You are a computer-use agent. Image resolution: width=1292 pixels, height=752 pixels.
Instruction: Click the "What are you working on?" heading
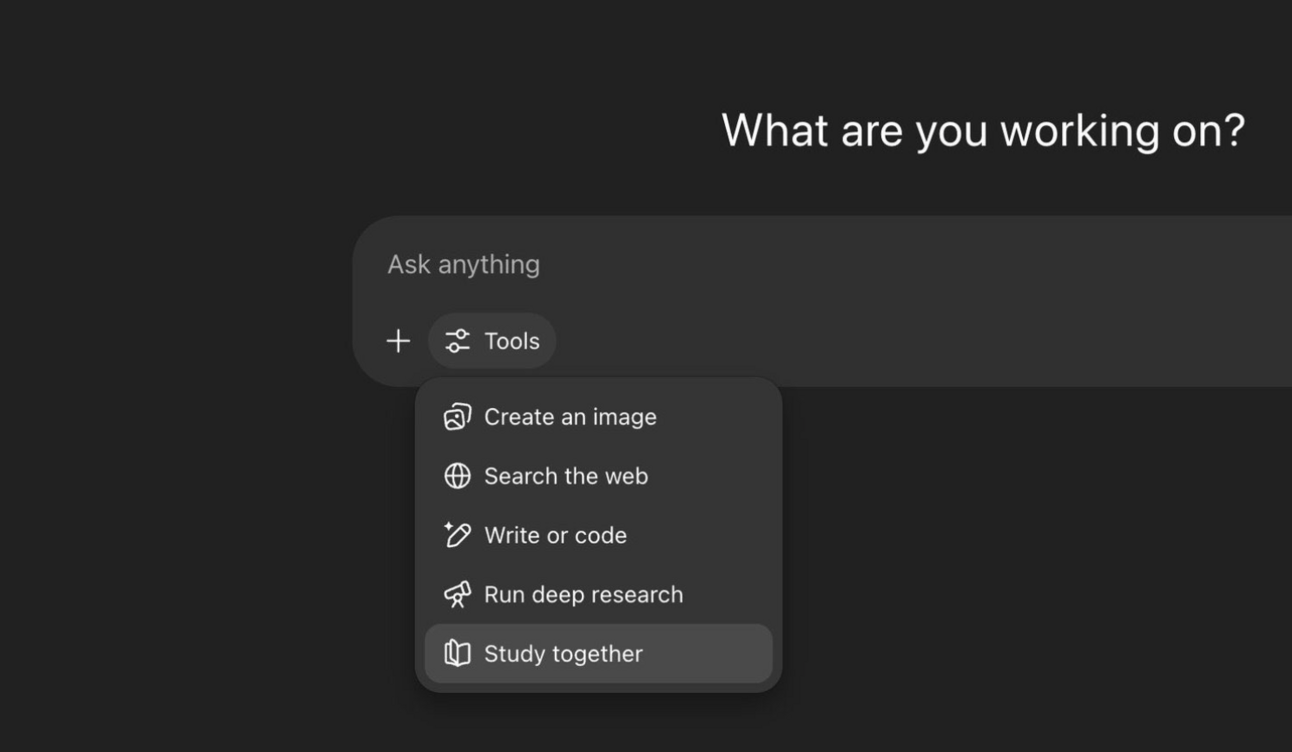pos(982,131)
